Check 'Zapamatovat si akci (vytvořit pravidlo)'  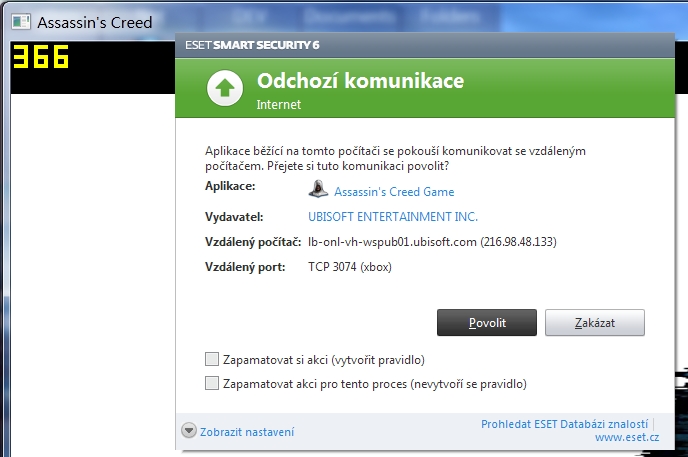(x=212, y=359)
